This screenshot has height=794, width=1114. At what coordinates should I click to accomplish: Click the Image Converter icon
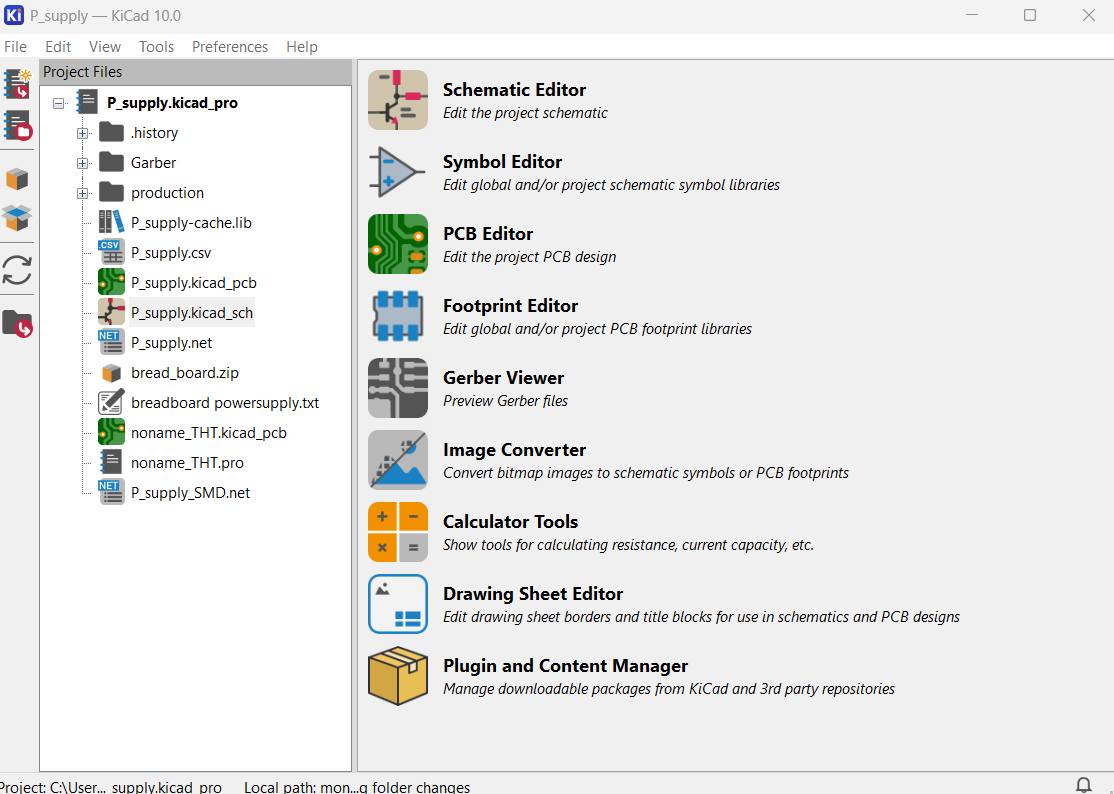(x=398, y=460)
